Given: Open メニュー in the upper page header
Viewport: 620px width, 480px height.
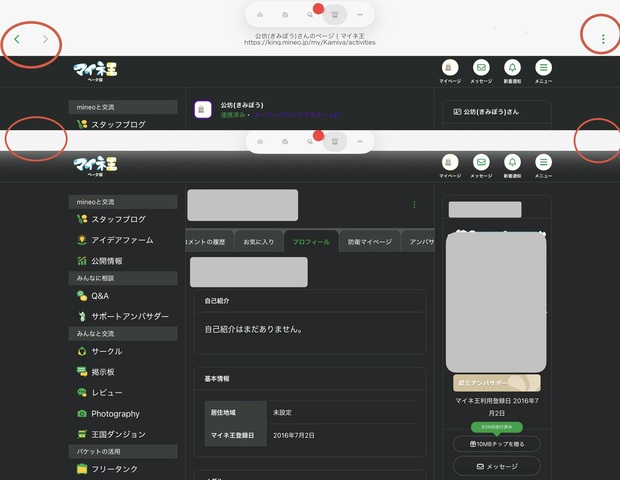Looking at the screenshot, I should point(544,72).
